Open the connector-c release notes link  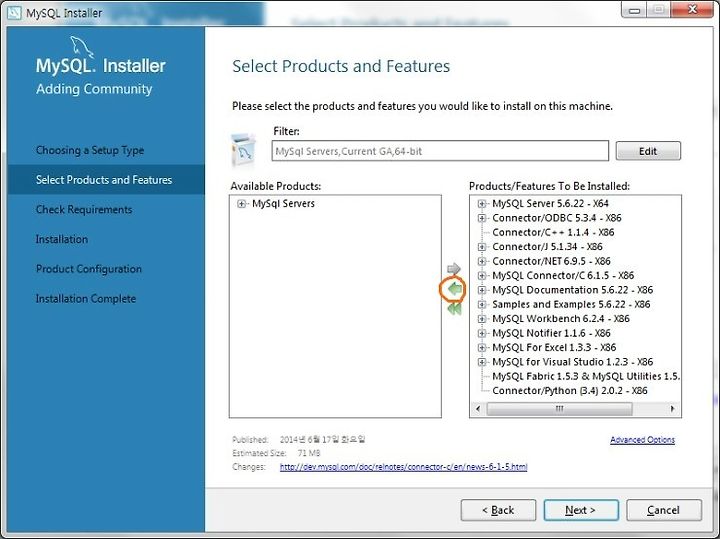(404, 467)
